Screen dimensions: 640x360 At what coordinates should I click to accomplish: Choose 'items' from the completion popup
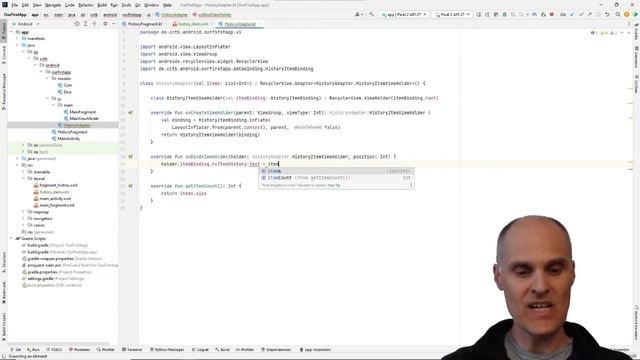[x=336, y=171]
